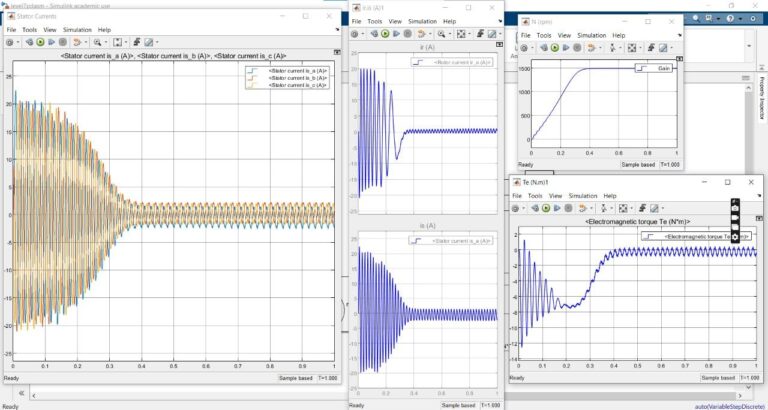This screenshot has width=768, height=410.
Task: Open help icon in Simulink title toolbar
Action: [730, 19]
